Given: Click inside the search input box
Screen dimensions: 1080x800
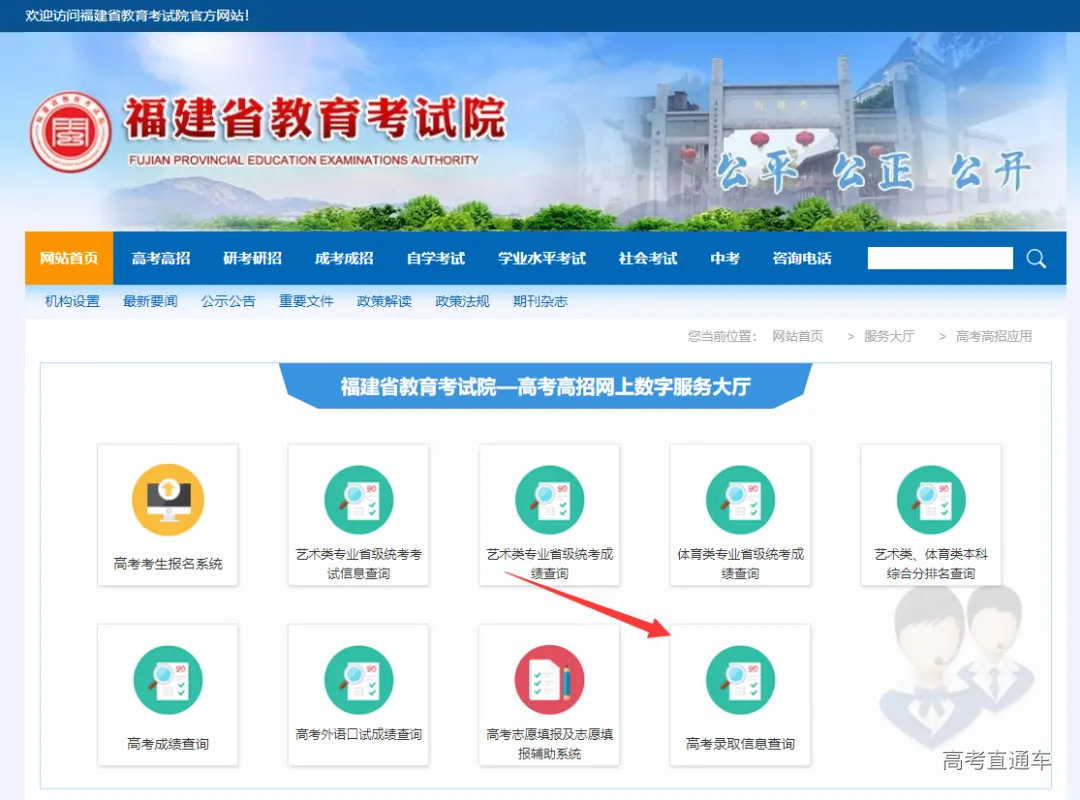Looking at the screenshot, I should pyautogui.click(x=938, y=258).
